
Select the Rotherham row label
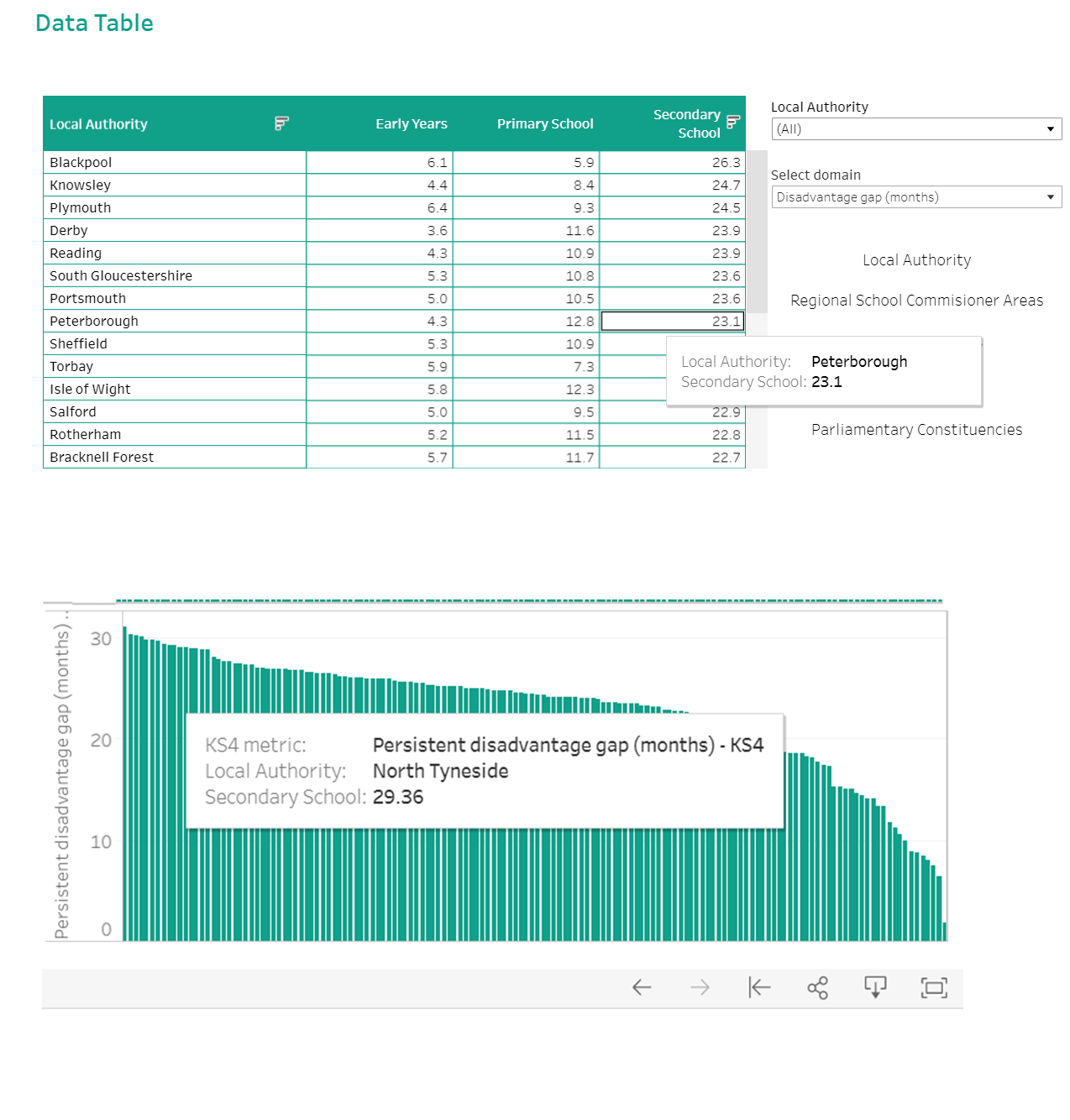point(85,435)
